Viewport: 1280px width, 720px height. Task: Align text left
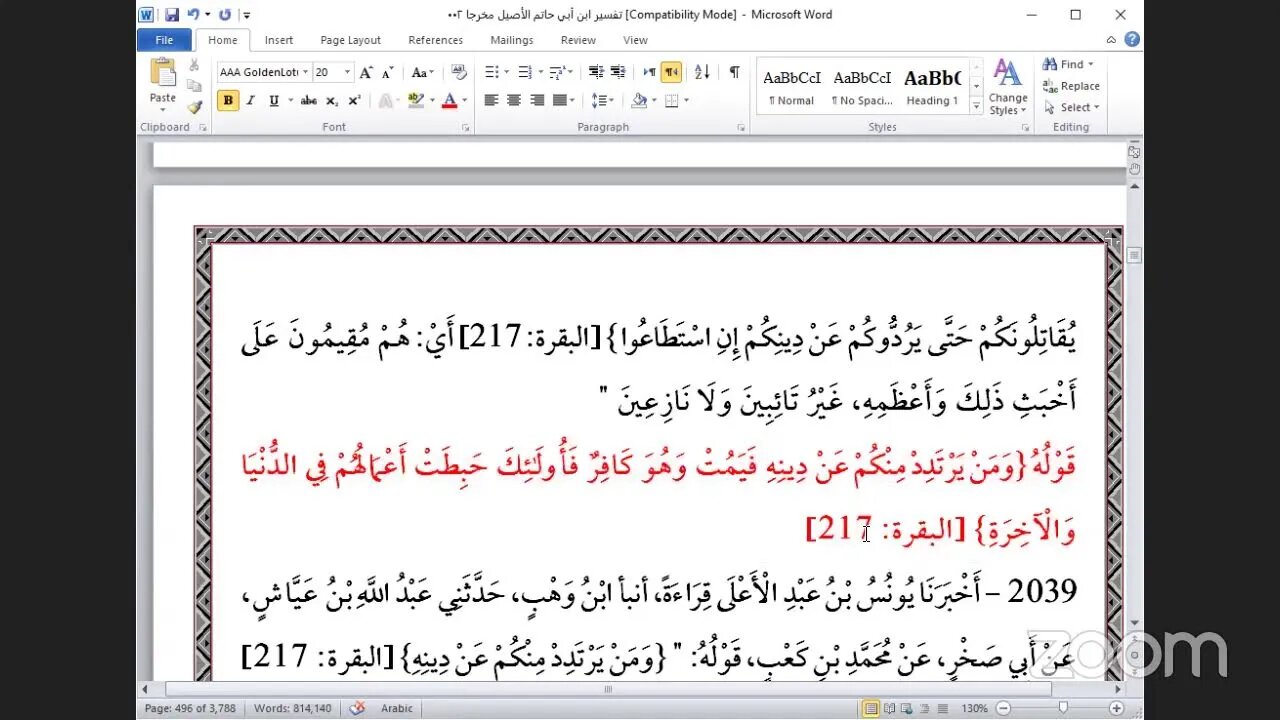(x=491, y=100)
